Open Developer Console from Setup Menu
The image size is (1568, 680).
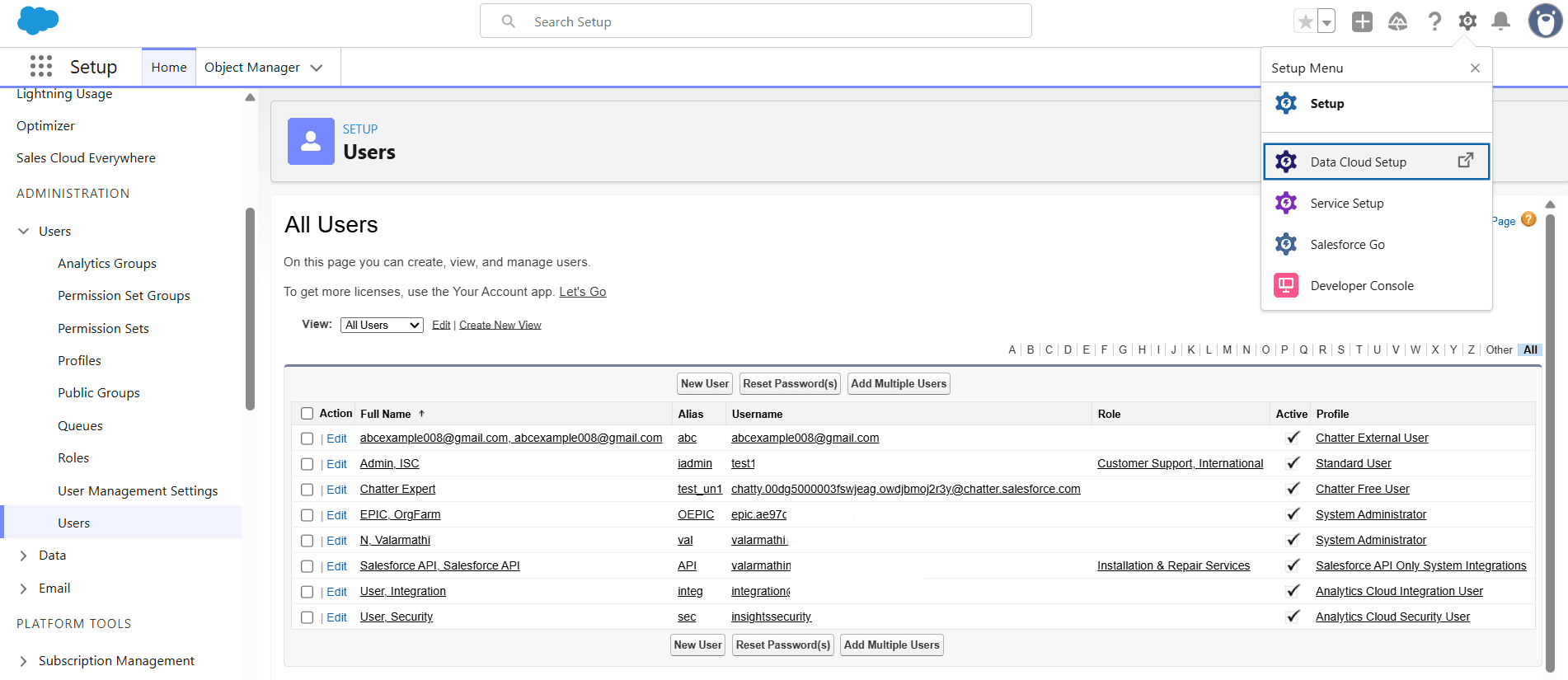(x=1377, y=285)
